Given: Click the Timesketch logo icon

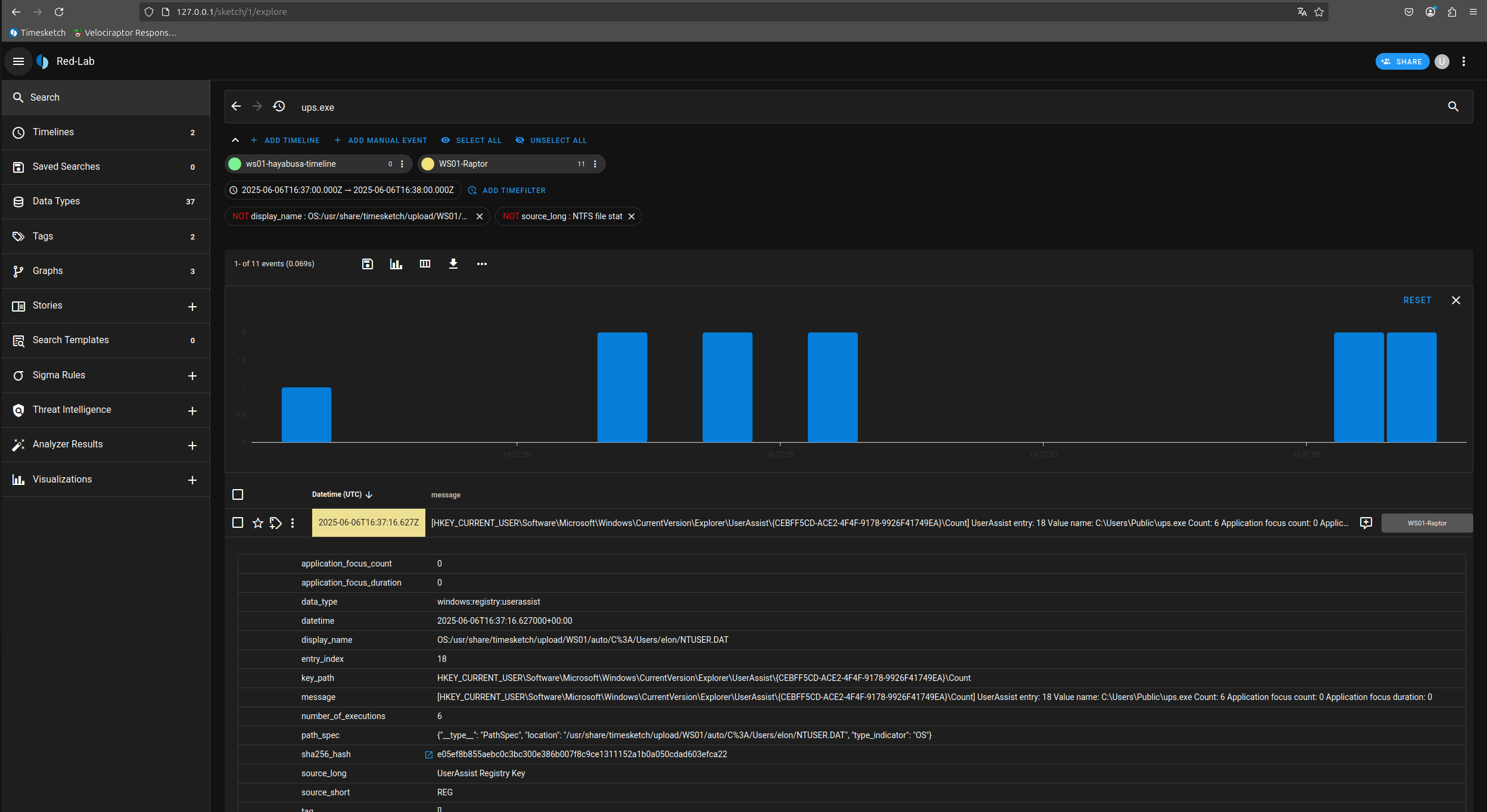Looking at the screenshot, I should tap(42, 61).
